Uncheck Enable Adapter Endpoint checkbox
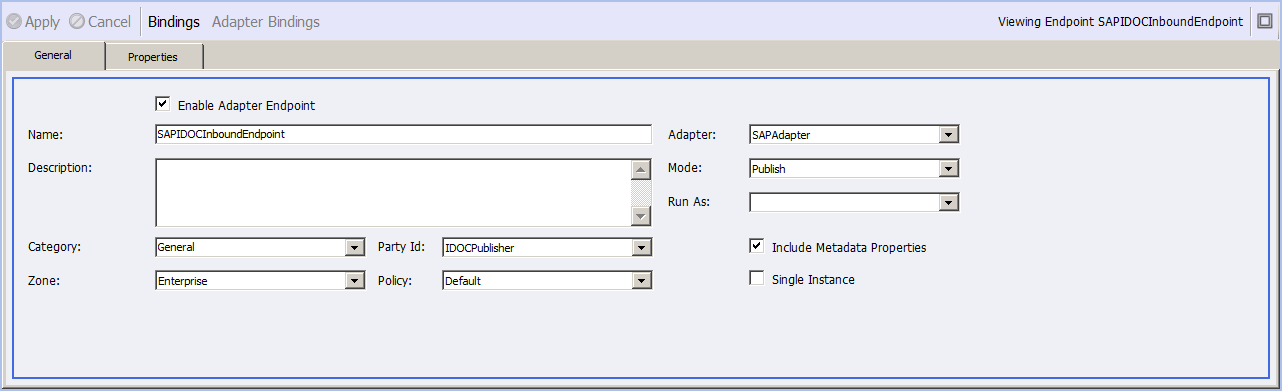This screenshot has height=391, width=1282. pos(163,103)
